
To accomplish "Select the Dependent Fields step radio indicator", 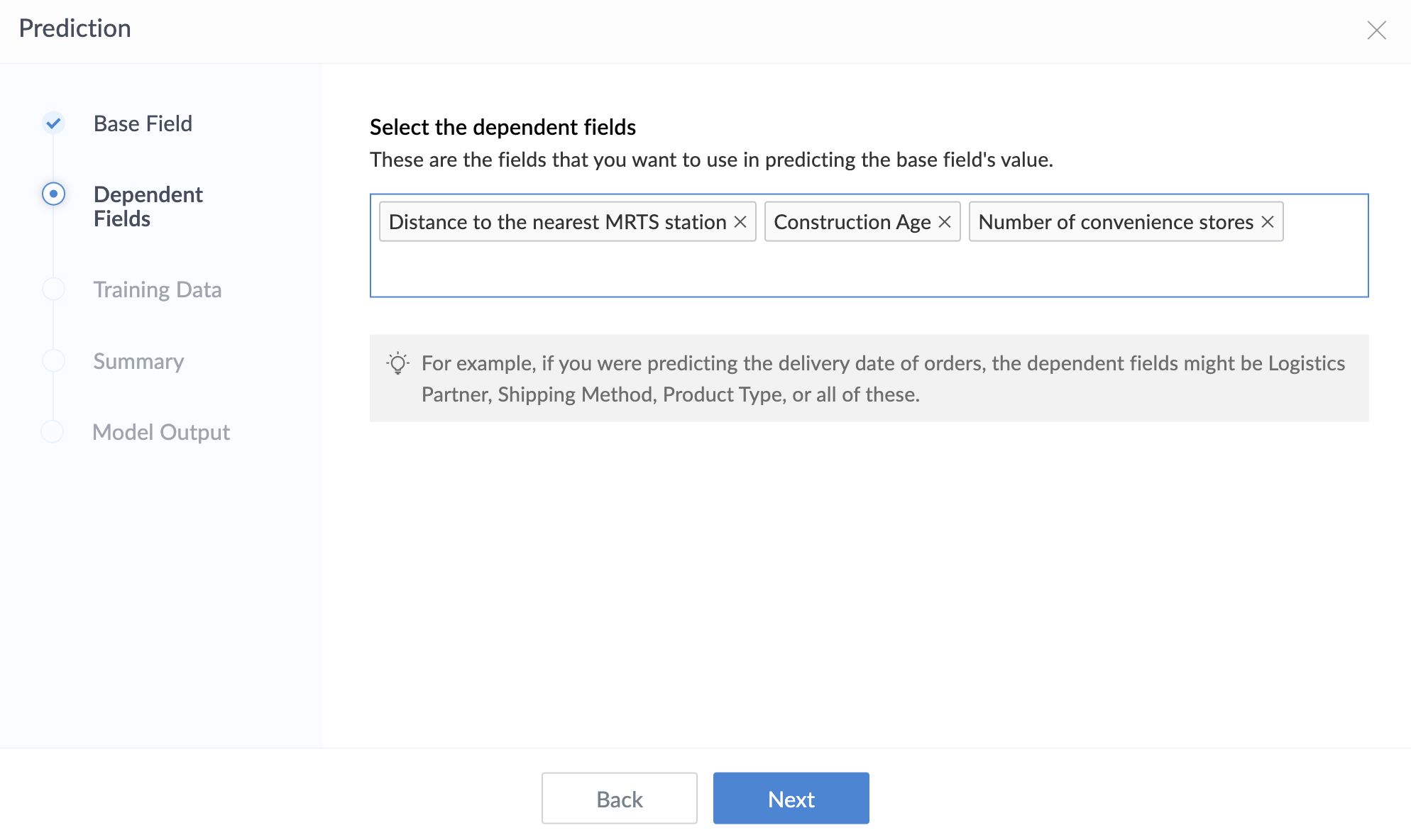I will point(53,194).
